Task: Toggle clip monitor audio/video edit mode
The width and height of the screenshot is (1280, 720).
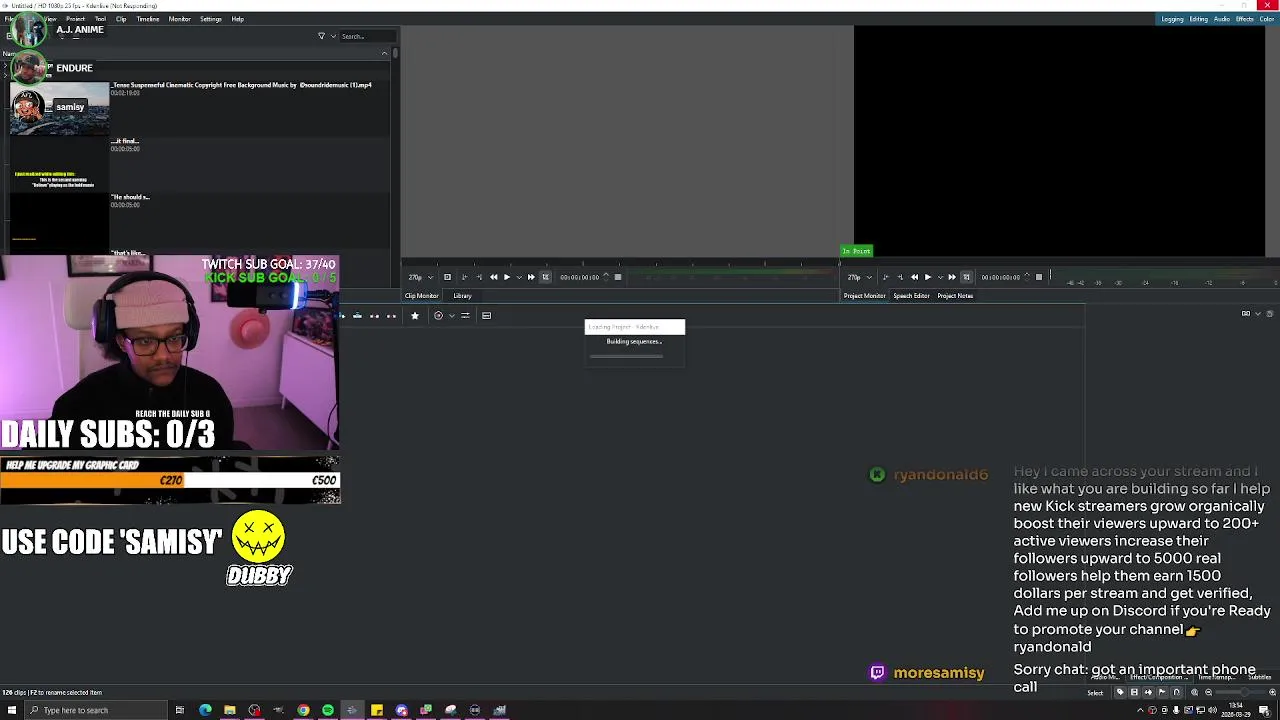Action: coord(545,277)
